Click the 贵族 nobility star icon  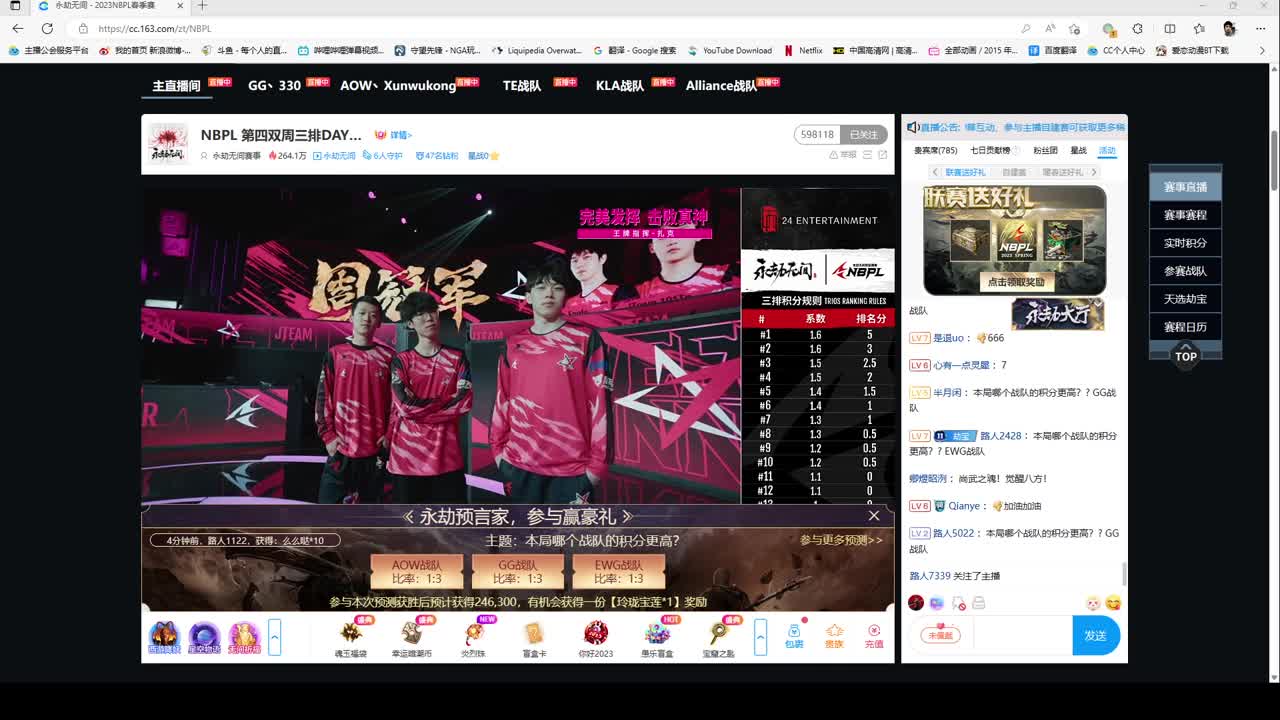834,633
